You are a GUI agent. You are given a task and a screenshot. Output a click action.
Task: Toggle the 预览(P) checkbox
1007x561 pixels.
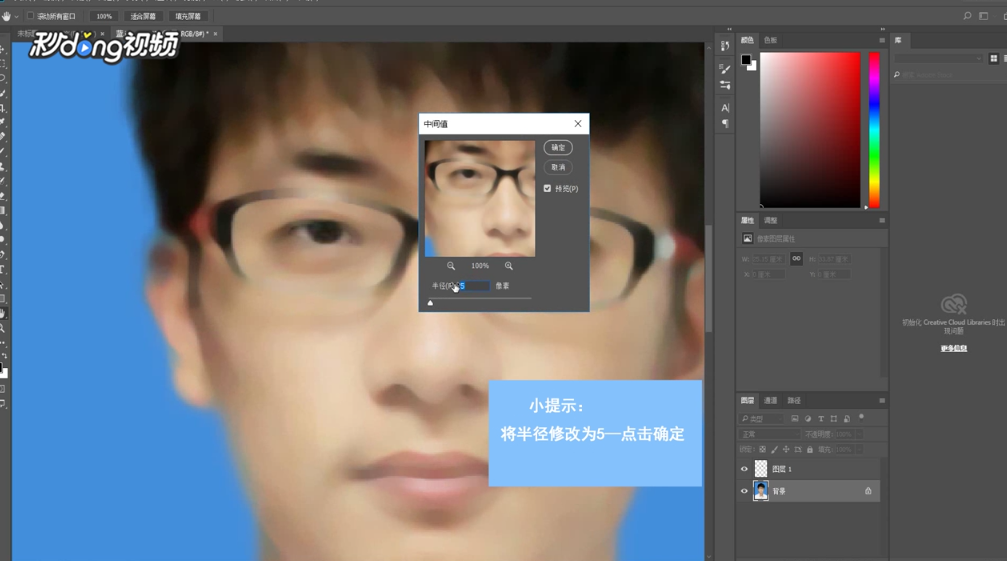tap(547, 189)
